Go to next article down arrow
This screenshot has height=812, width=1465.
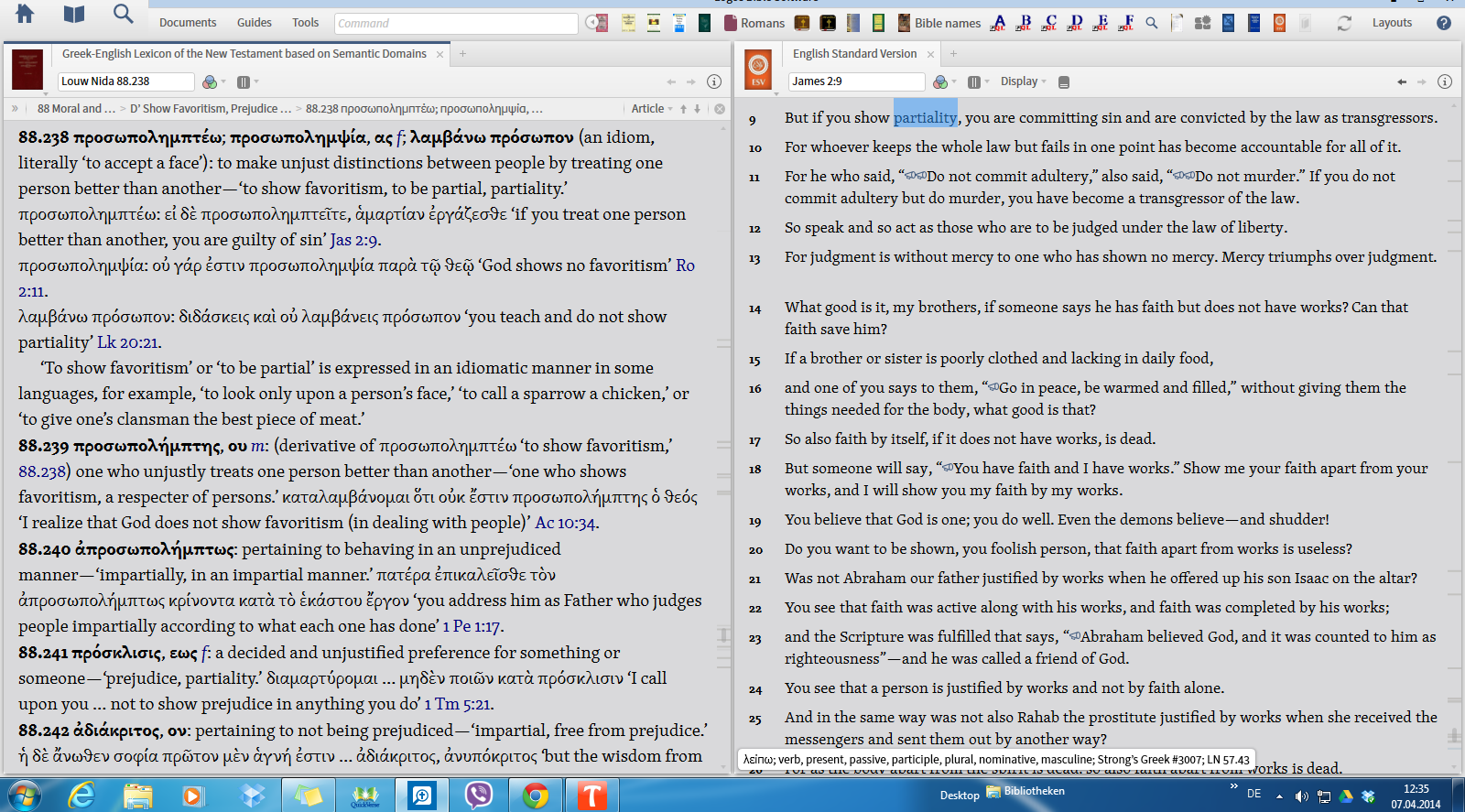697,108
